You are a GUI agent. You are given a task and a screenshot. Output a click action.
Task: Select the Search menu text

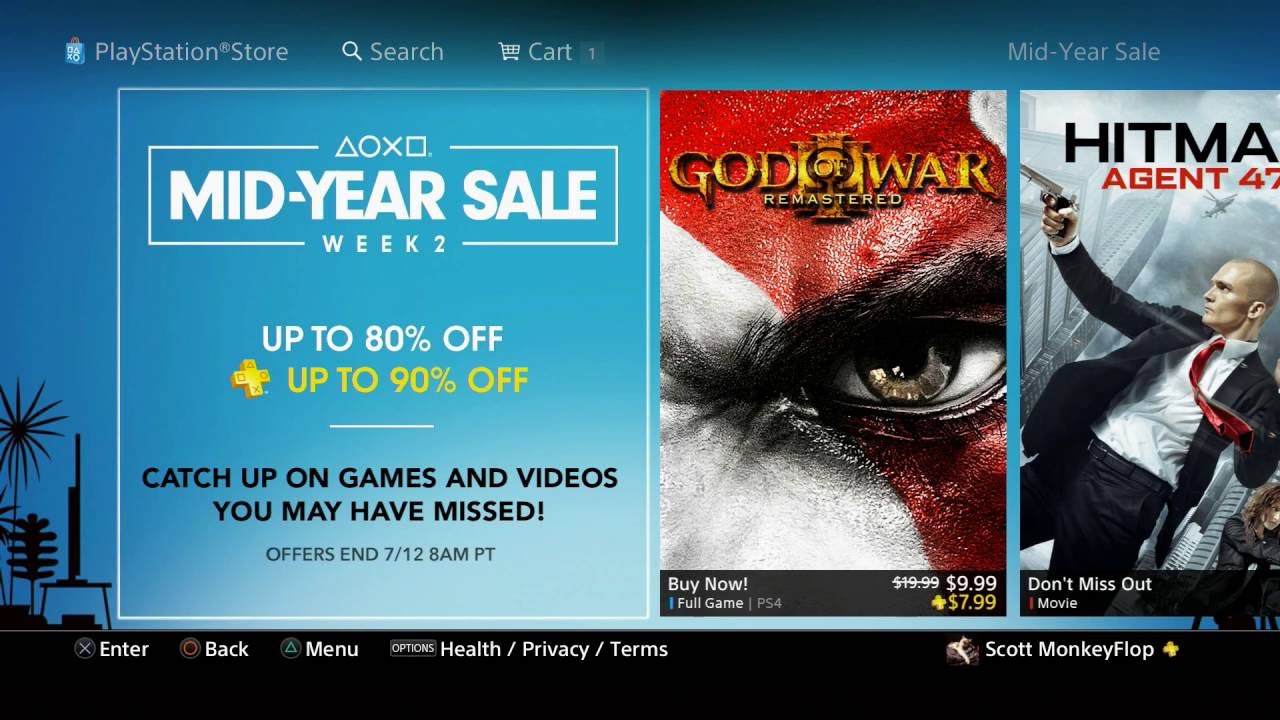point(406,52)
